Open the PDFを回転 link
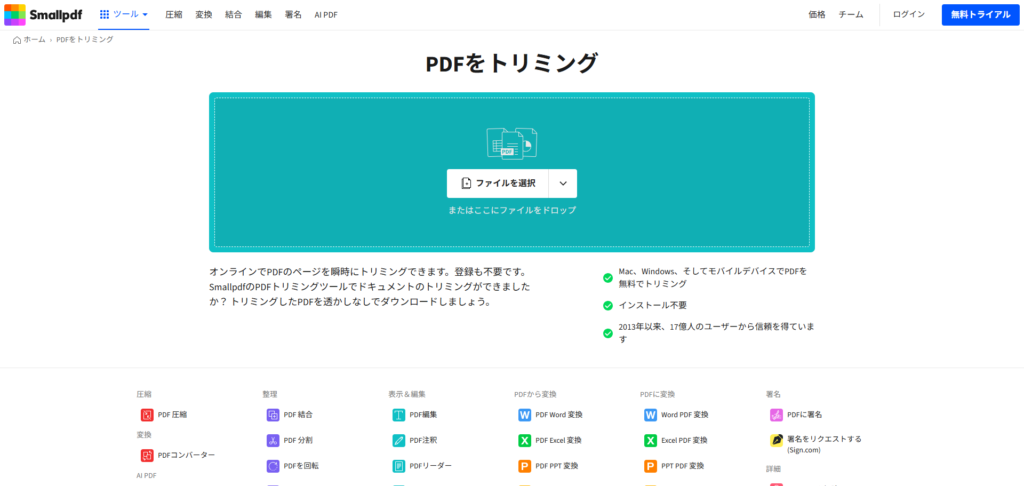This screenshot has width=1024, height=486. coord(301,466)
